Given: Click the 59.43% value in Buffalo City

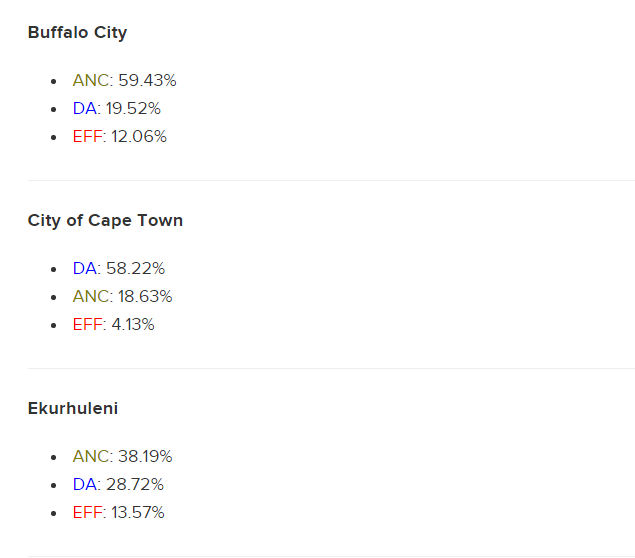Looking at the screenshot, I should coord(147,80).
